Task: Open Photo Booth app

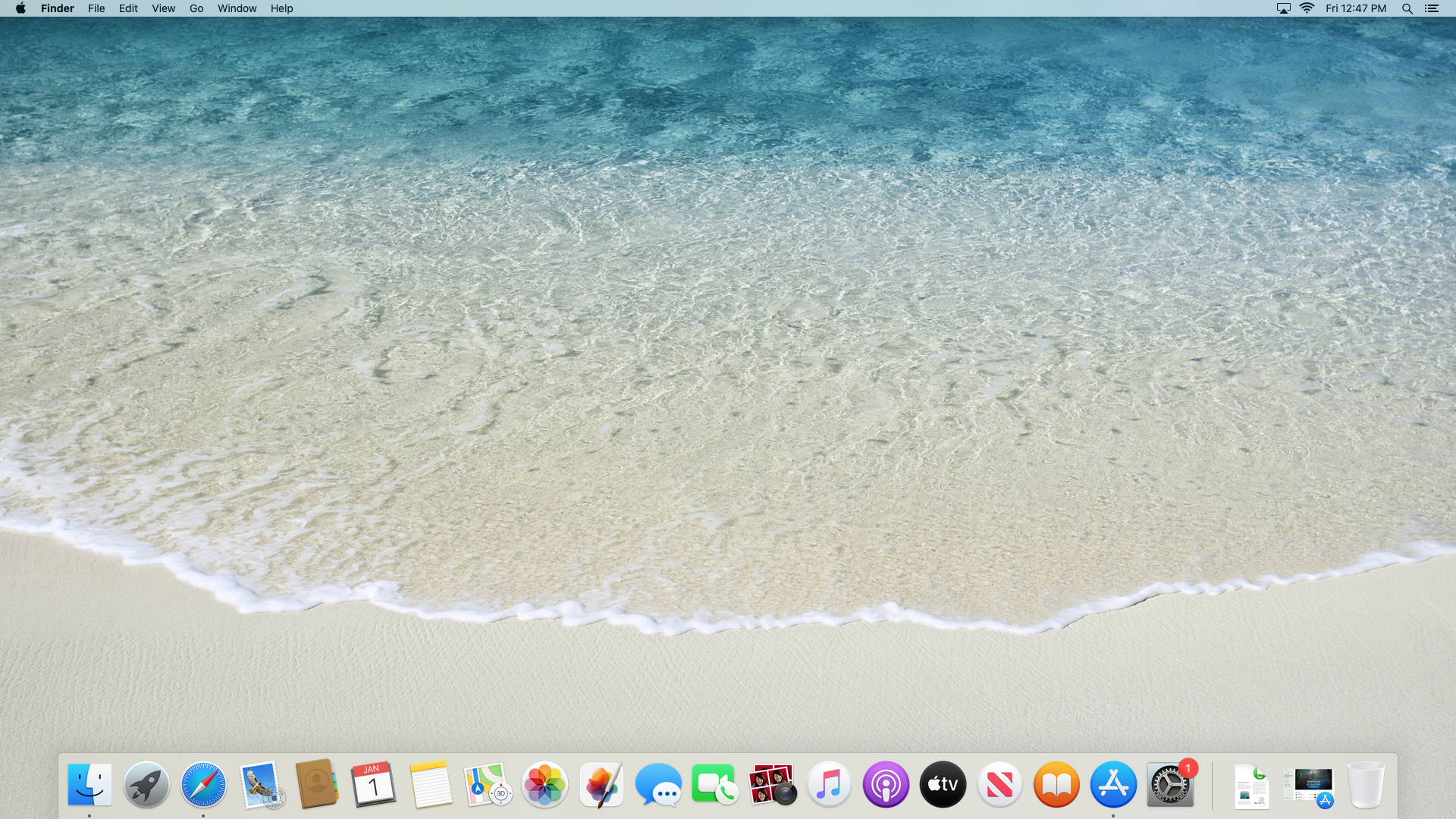Action: click(772, 784)
